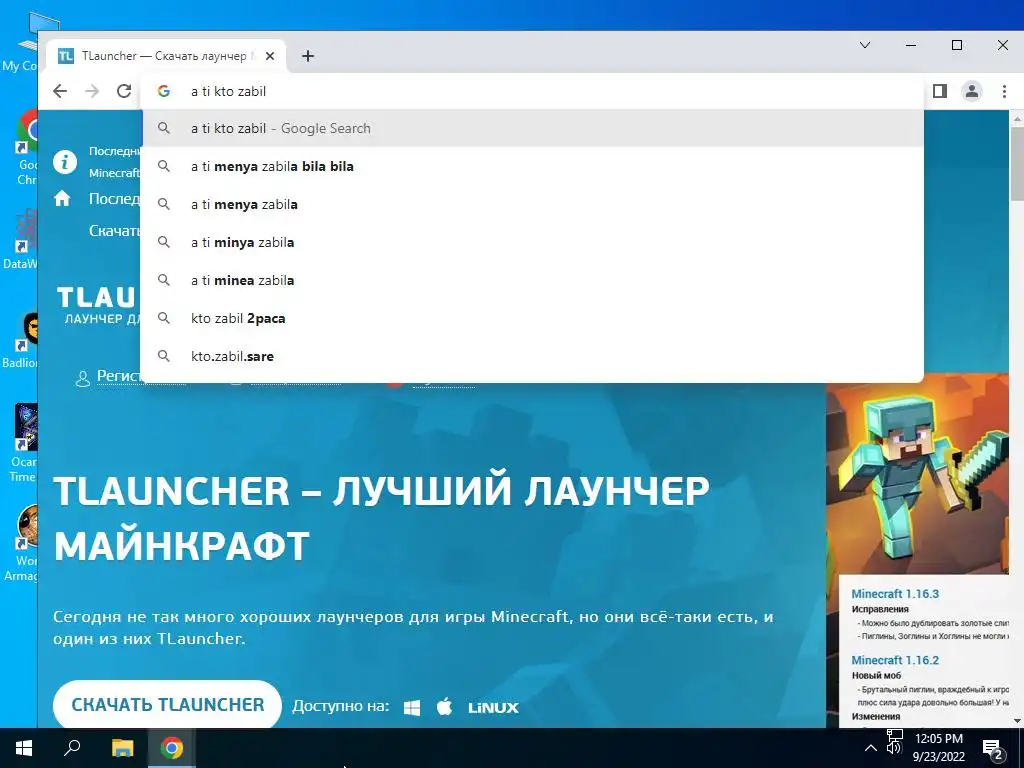Expand the tab search chevron
The width and height of the screenshot is (1024, 768).
(x=865, y=45)
